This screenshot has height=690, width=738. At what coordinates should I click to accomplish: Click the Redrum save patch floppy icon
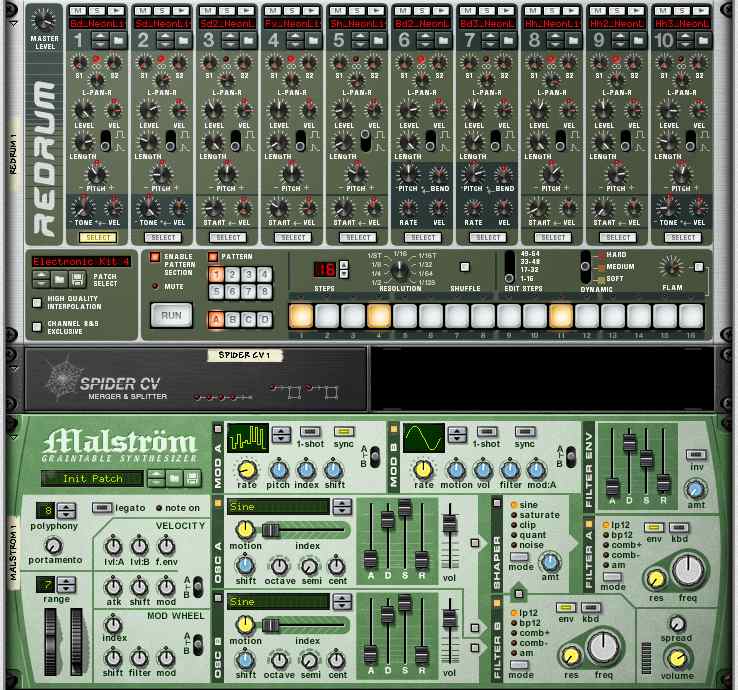pyautogui.click(x=78, y=280)
